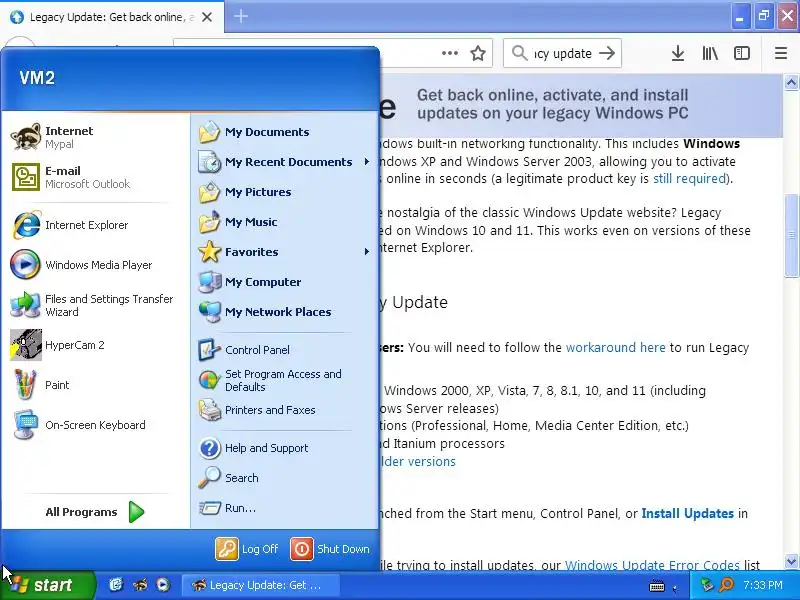
Task: Launch Microsoft Outlook E-mail entry
Action: pyautogui.click(x=94, y=177)
